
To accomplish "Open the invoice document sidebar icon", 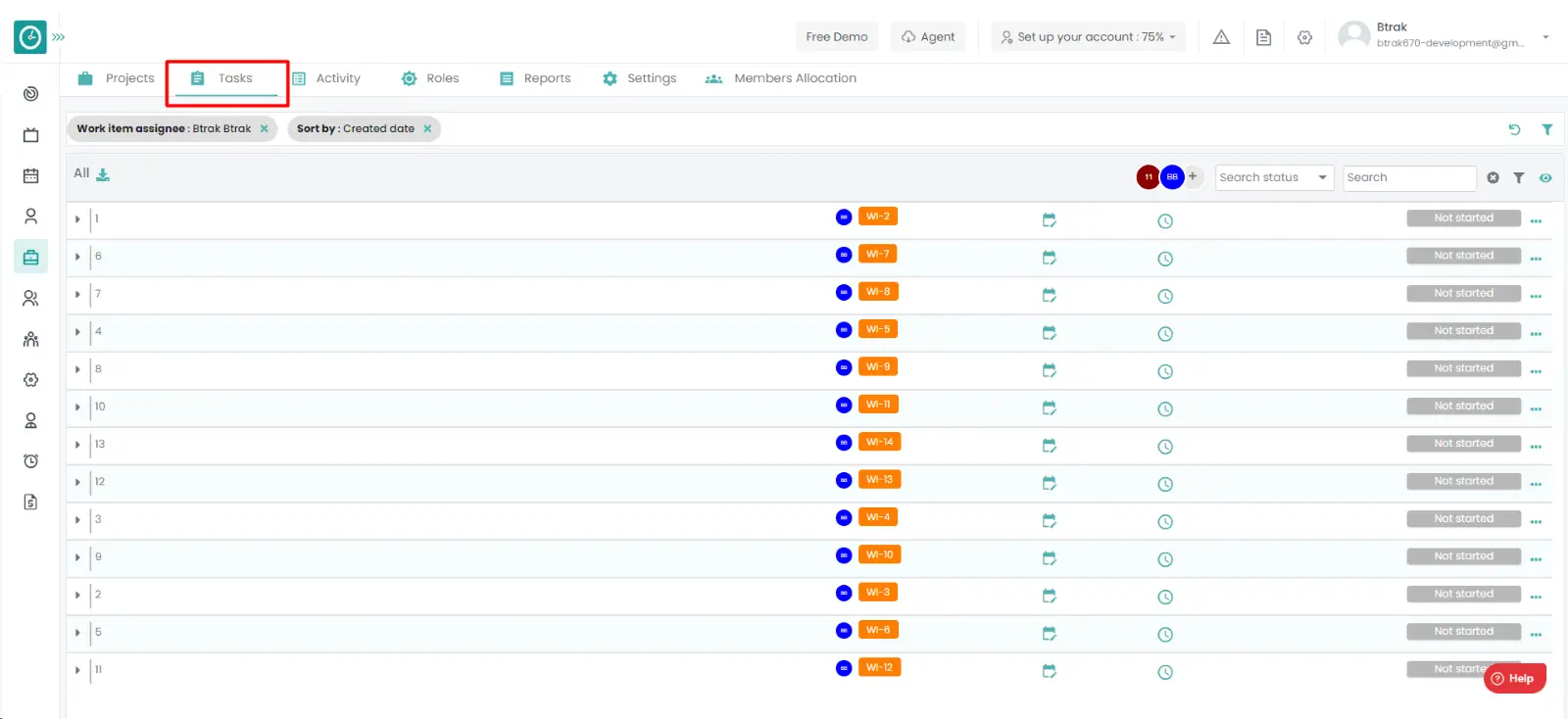I will point(30,502).
